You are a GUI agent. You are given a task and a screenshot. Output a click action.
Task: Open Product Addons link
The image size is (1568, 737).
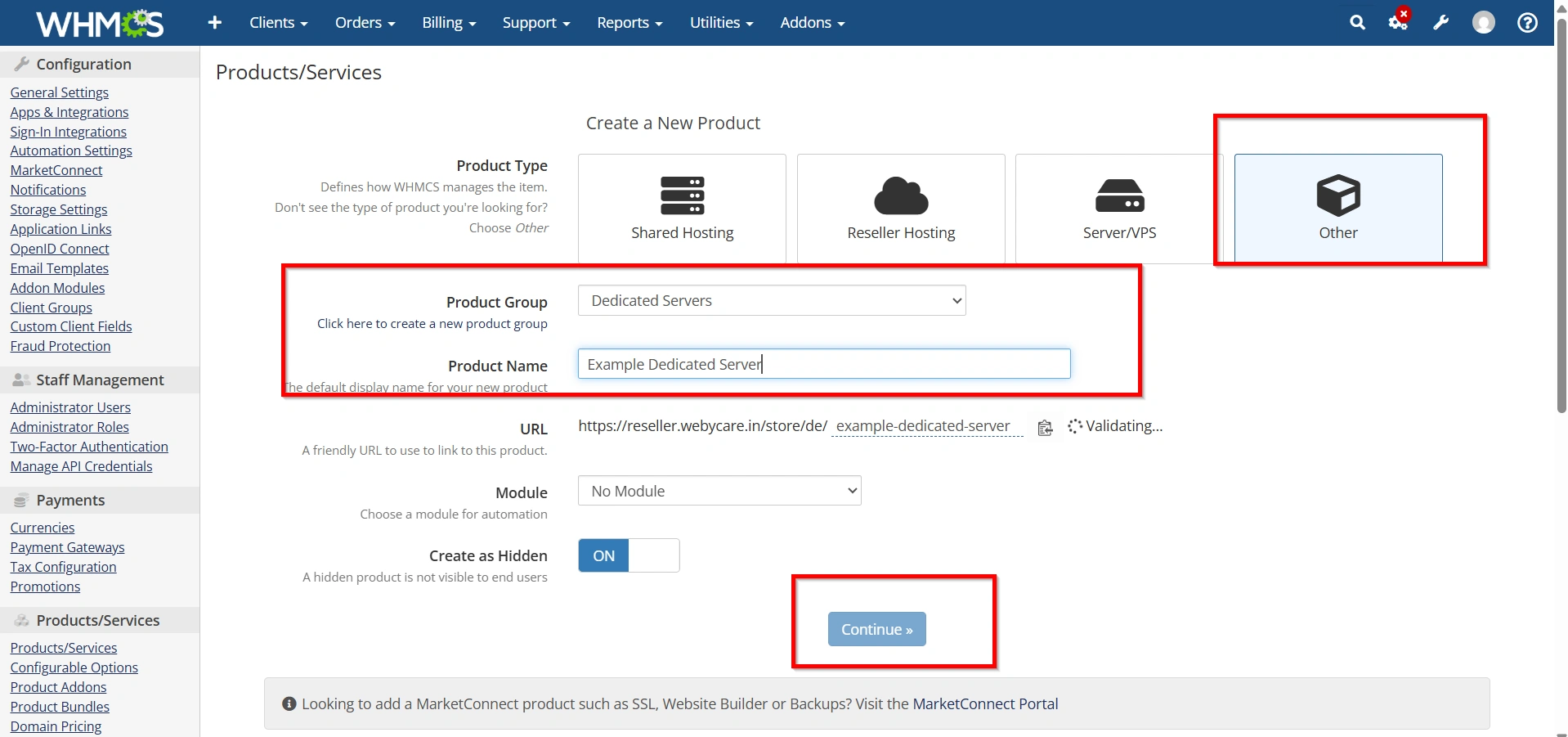pos(58,687)
